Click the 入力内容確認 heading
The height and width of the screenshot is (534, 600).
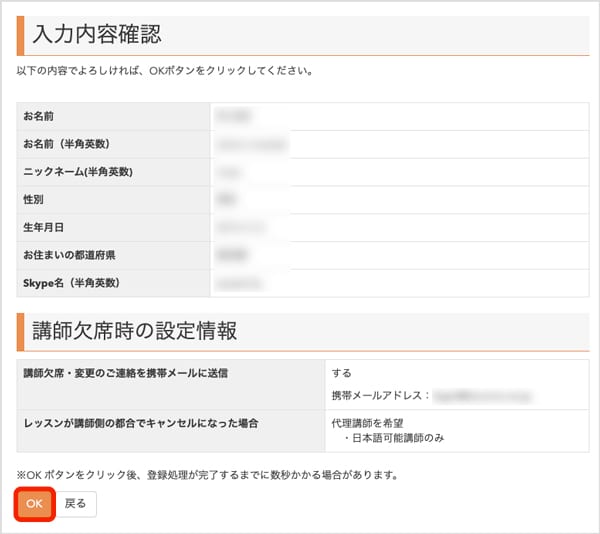97,35
